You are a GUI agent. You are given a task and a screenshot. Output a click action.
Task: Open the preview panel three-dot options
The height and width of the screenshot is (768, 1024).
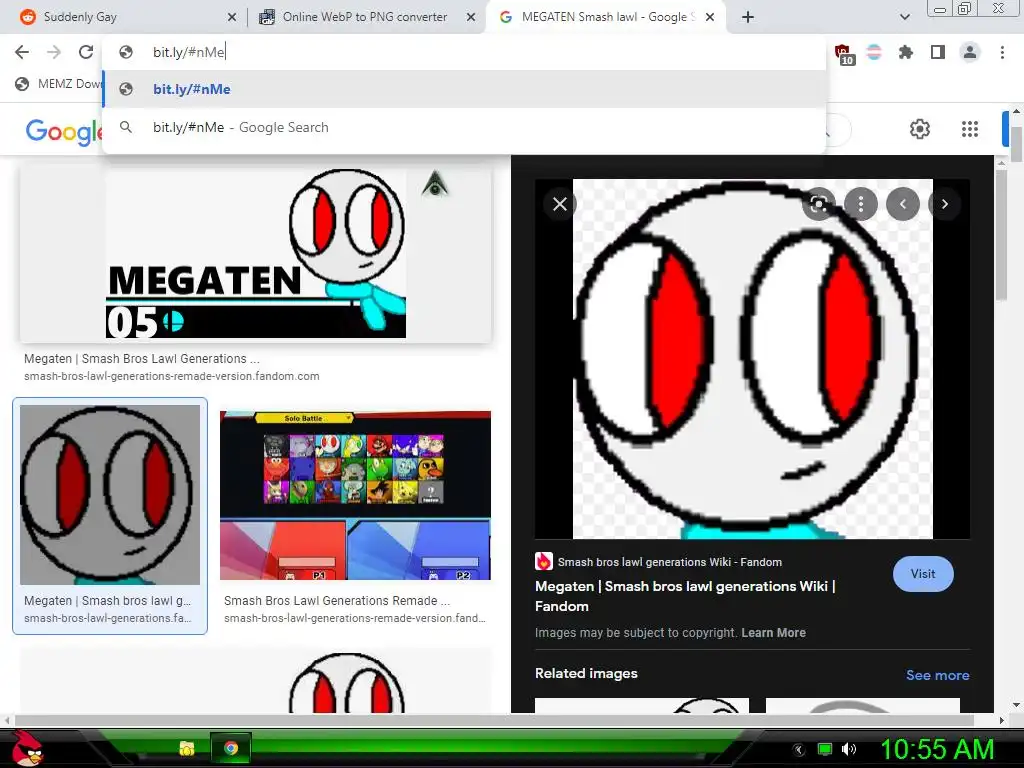pyautogui.click(x=861, y=204)
